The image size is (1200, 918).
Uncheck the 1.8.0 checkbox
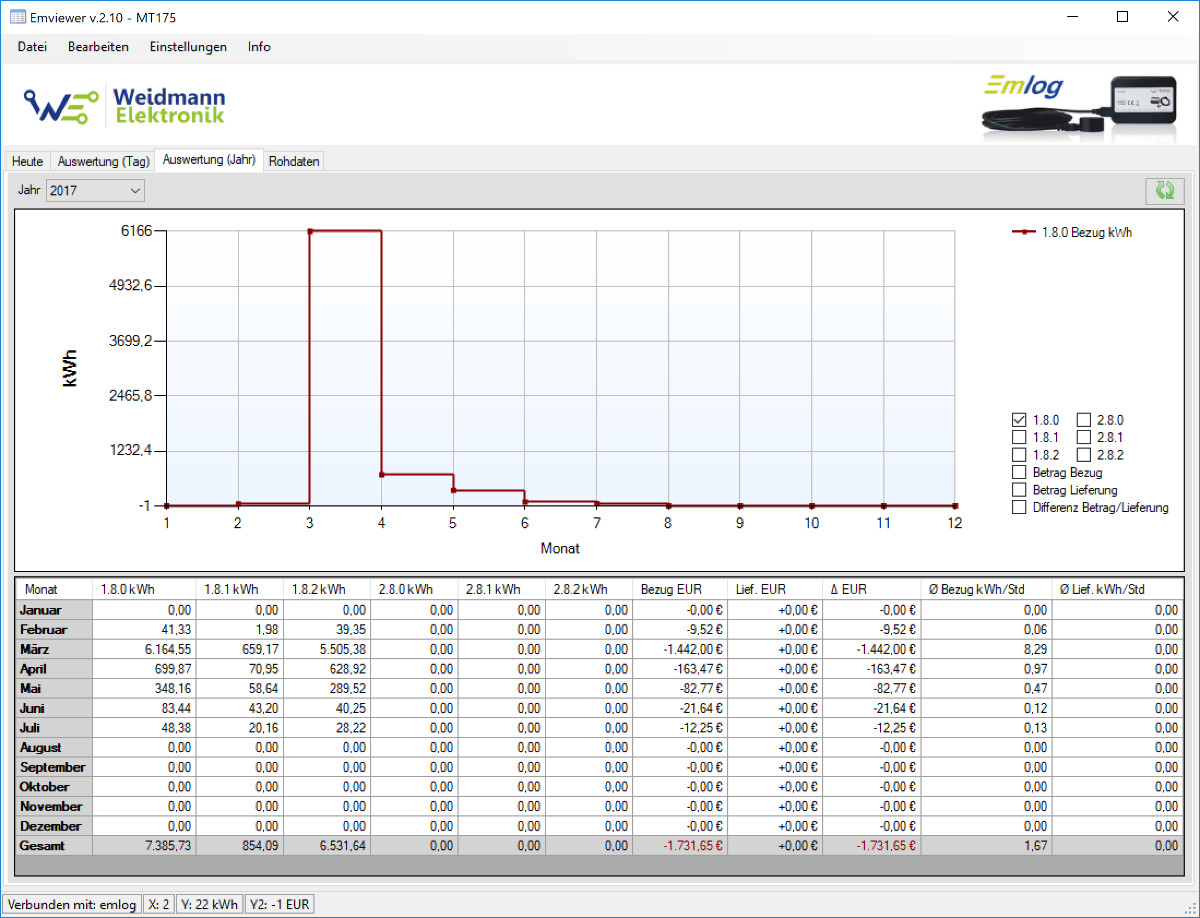1019,420
